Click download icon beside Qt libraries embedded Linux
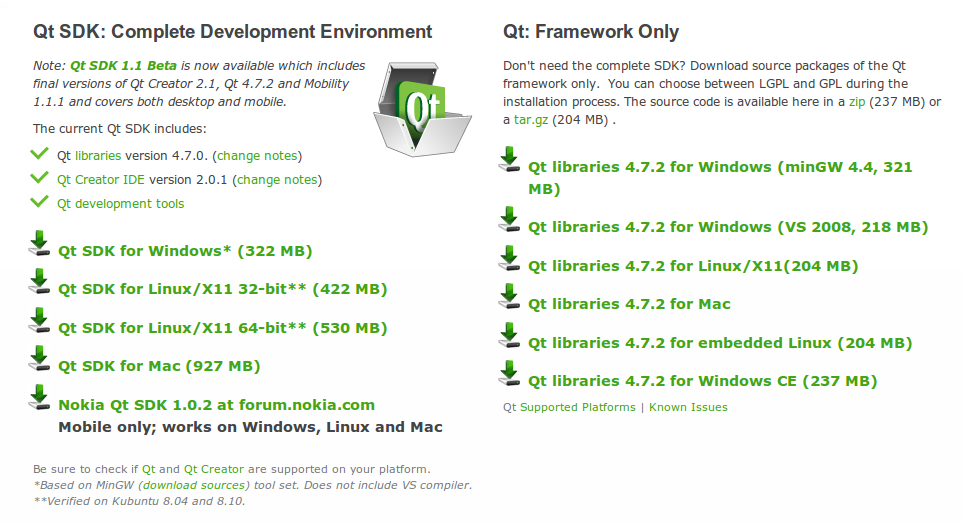This screenshot has height=522, width=962. 509,335
